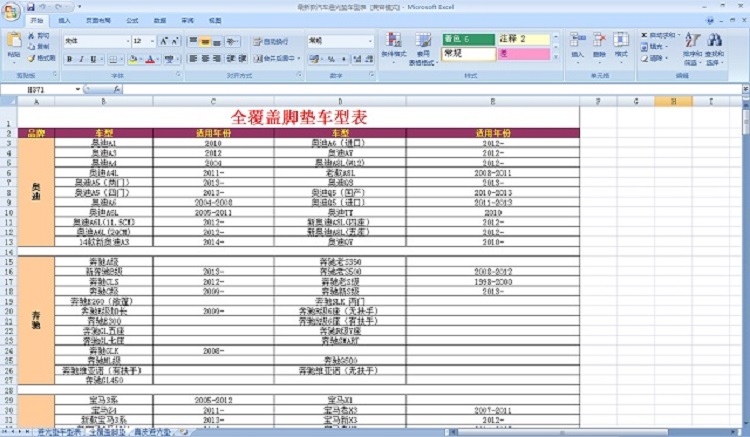
Task: Apply red font color with A icon
Action: coord(152,59)
